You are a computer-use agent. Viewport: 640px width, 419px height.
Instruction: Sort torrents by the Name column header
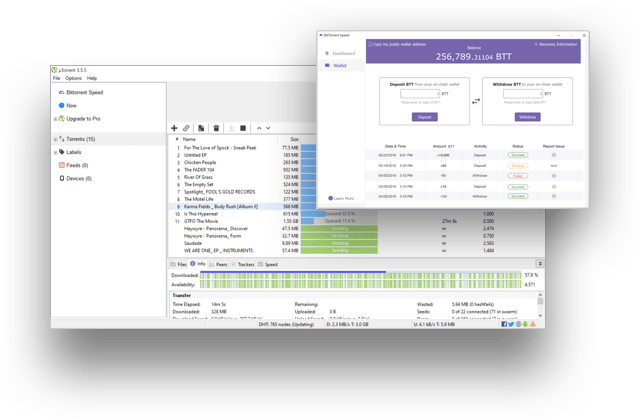point(189,139)
